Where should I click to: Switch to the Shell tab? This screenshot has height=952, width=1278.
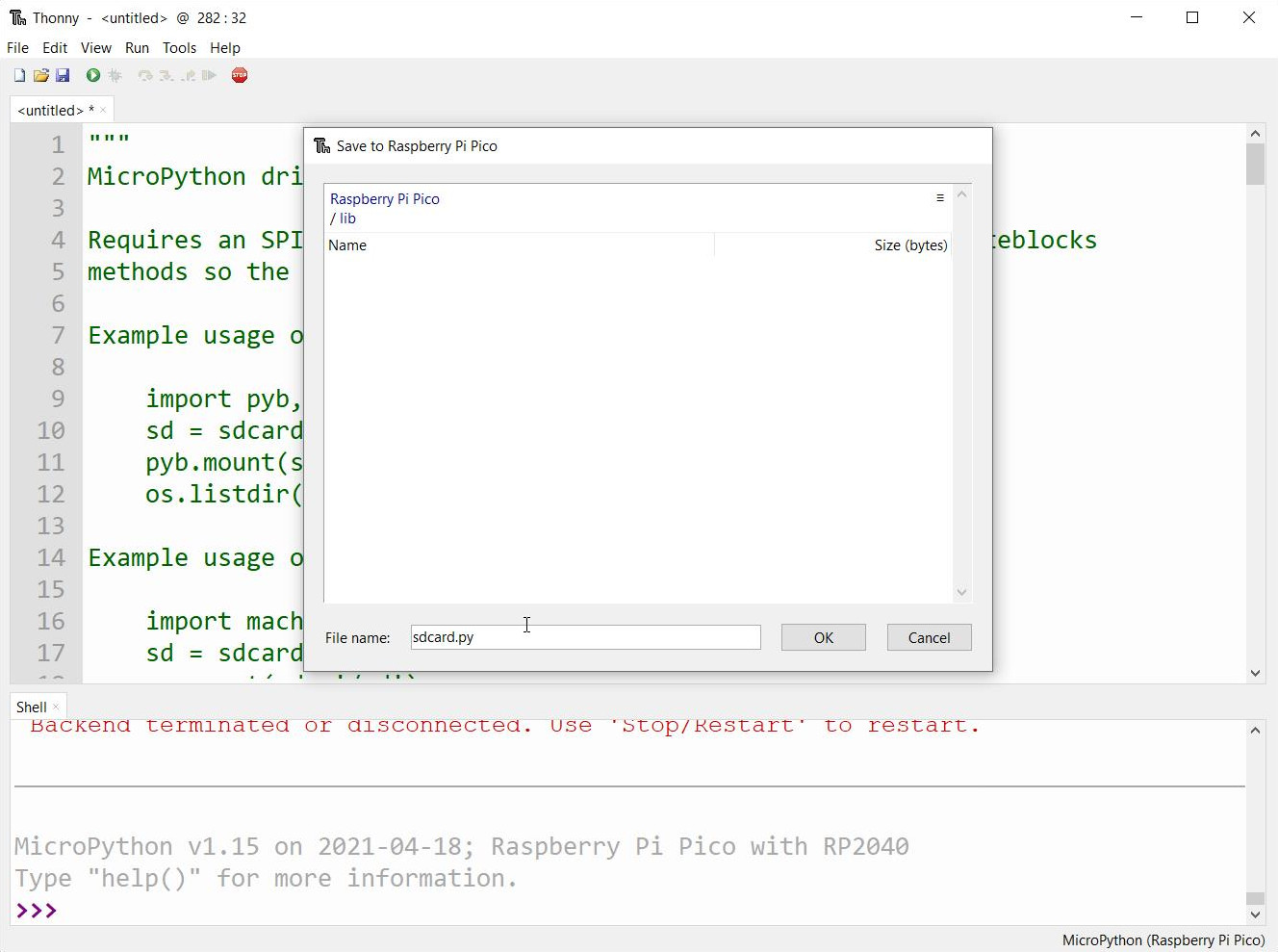click(x=30, y=706)
